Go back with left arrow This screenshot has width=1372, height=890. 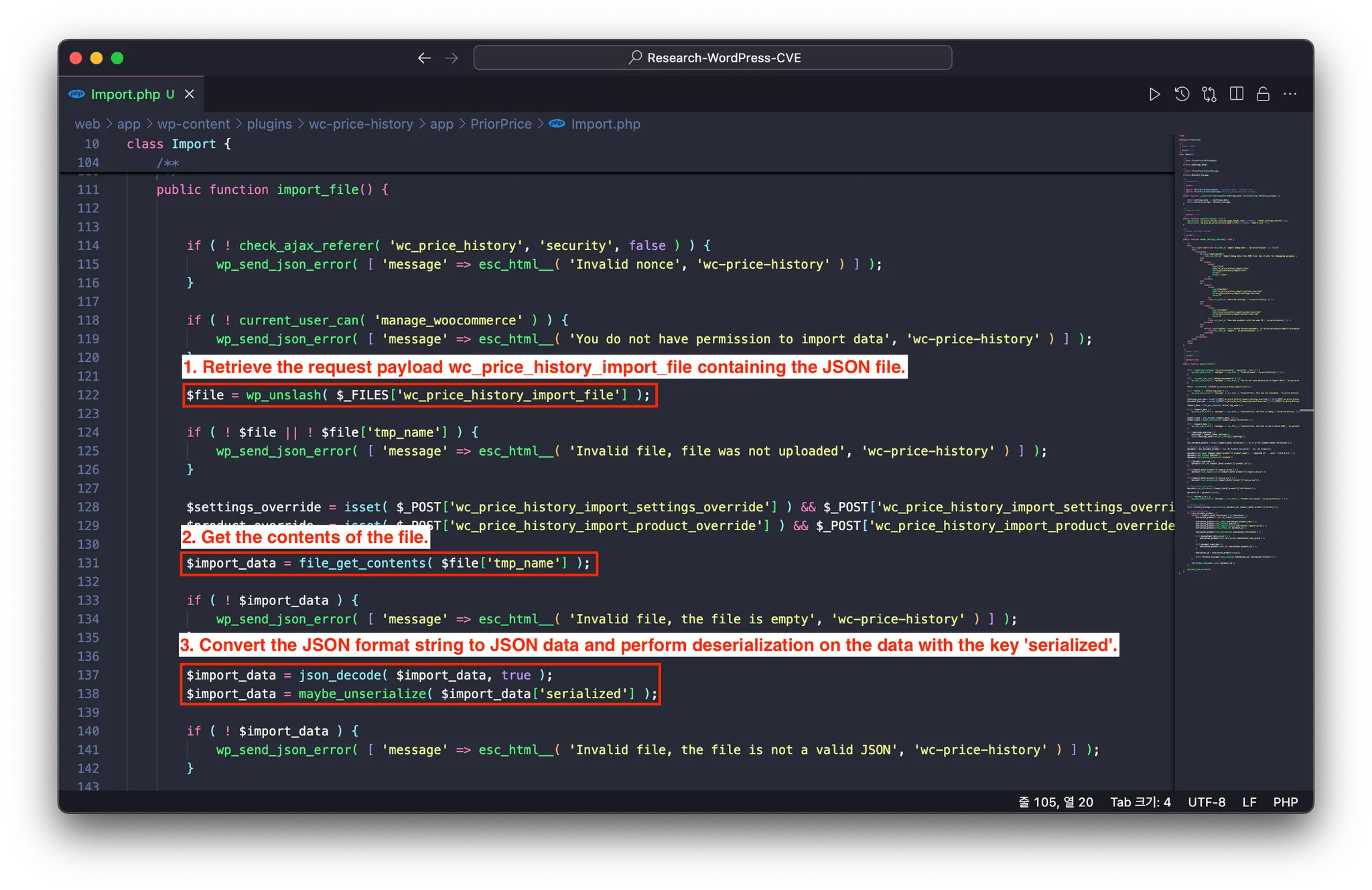coord(424,58)
